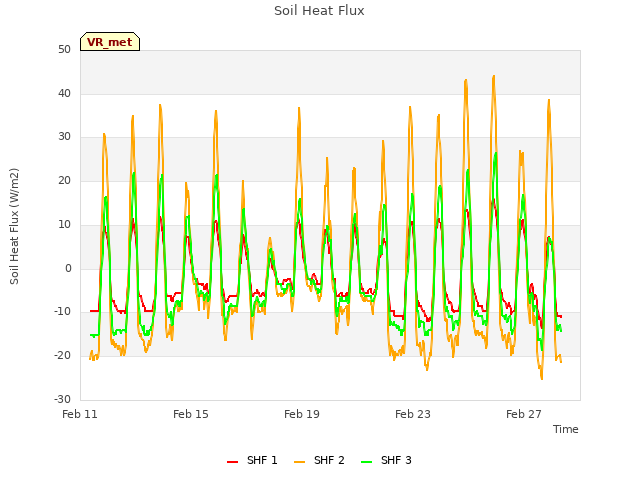Toggle the SHF 3 legend entry
640x480 pixels.
tap(386, 460)
